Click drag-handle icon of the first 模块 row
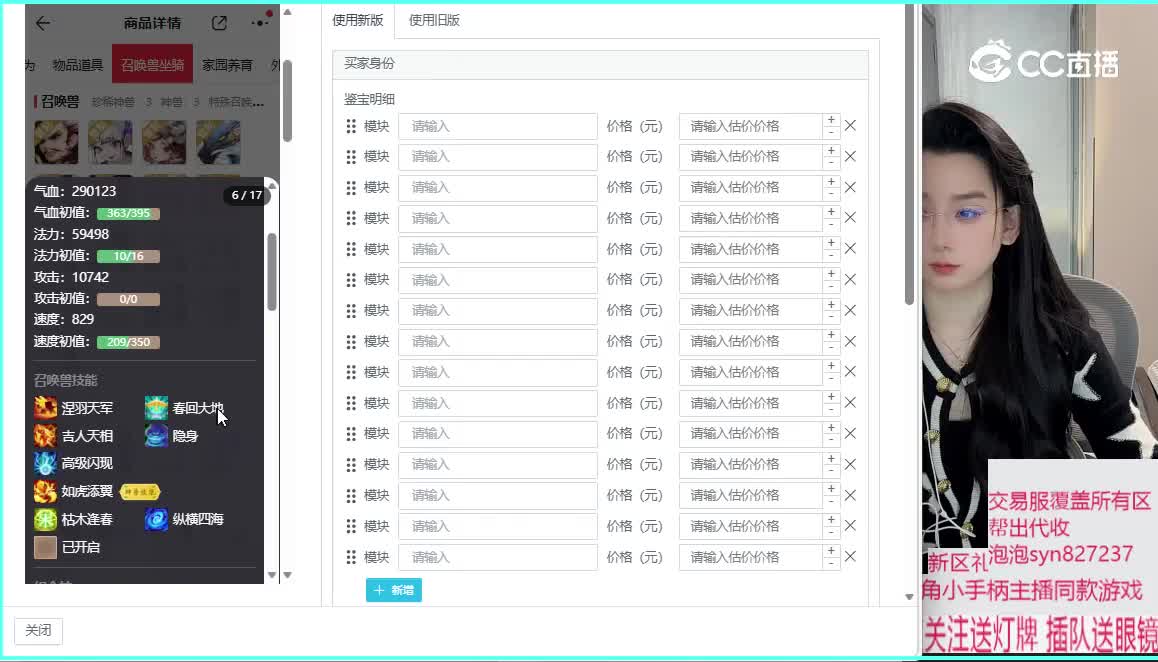The width and height of the screenshot is (1158, 662). coord(351,126)
